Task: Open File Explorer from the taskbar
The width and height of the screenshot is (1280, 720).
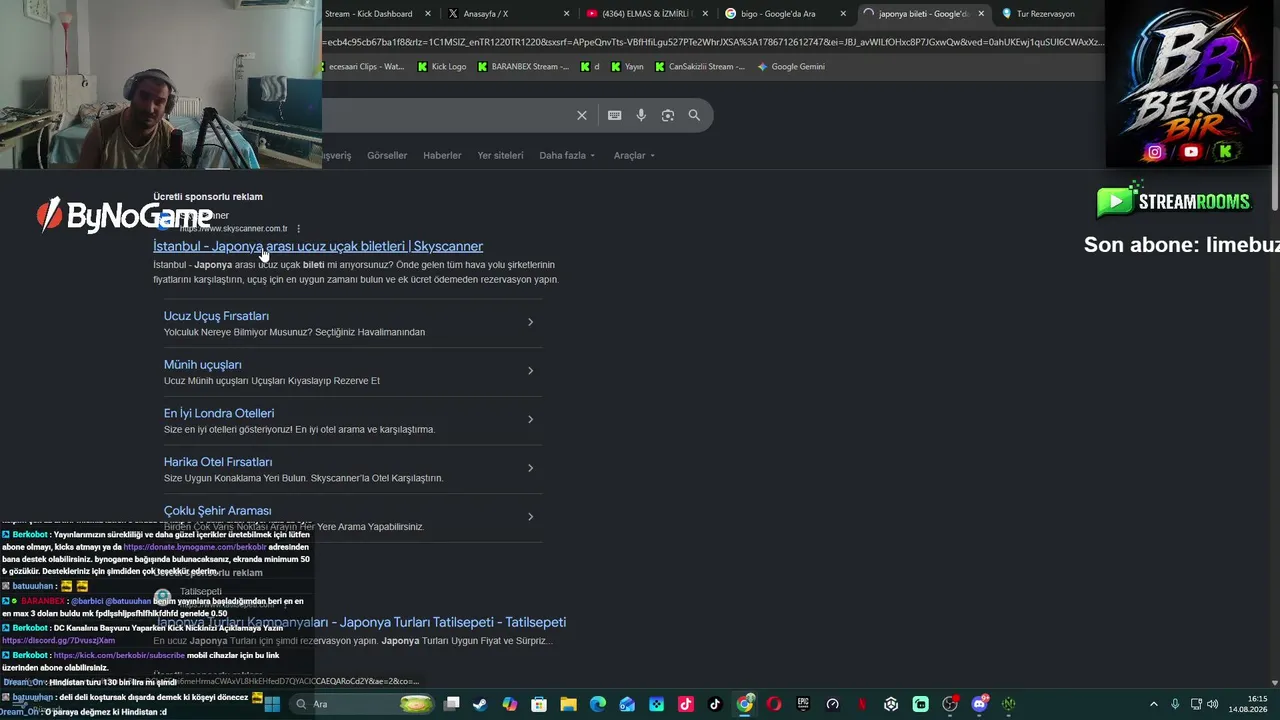Action: click(568, 704)
